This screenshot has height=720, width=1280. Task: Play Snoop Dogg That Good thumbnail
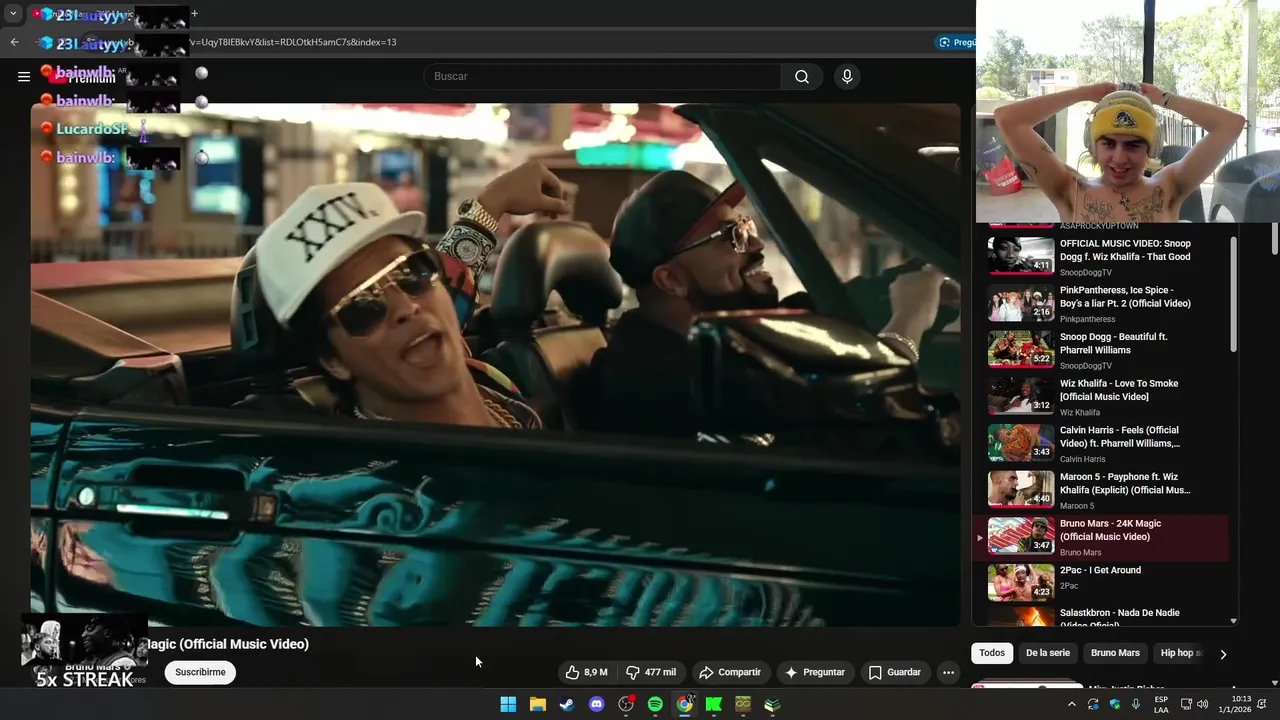pos(1021,255)
